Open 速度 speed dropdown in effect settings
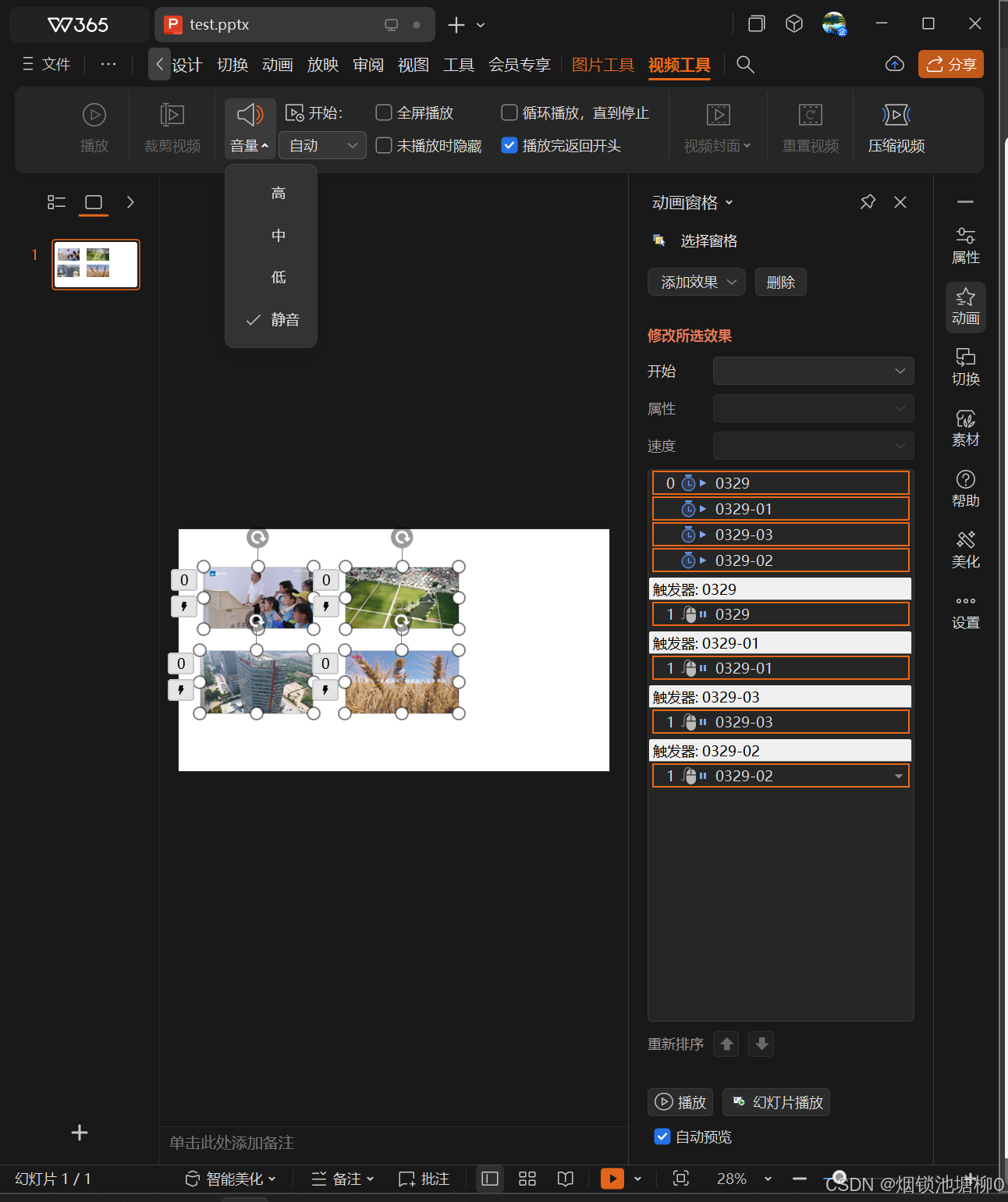The width and height of the screenshot is (1008, 1202). [x=813, y=446]
